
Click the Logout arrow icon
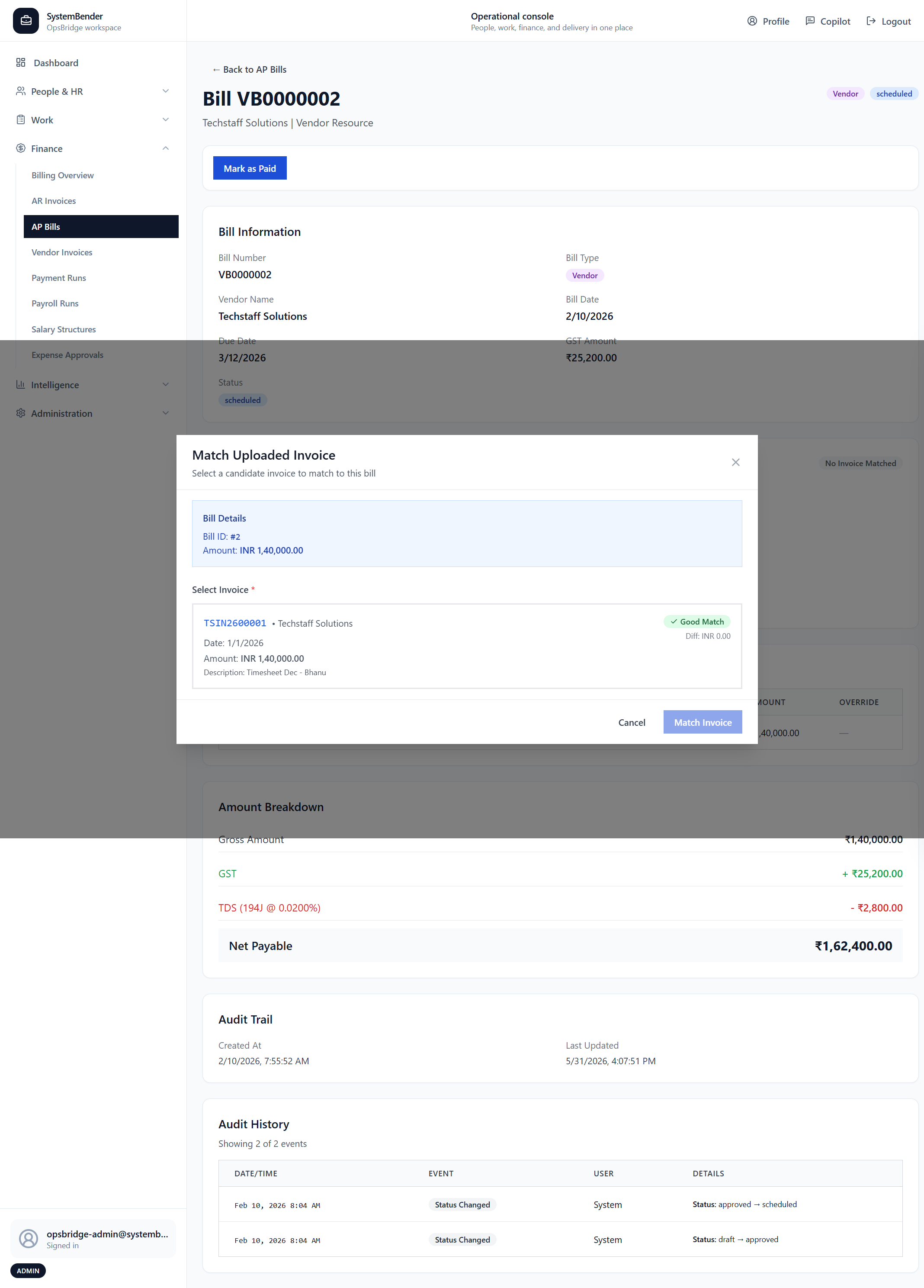871,21
